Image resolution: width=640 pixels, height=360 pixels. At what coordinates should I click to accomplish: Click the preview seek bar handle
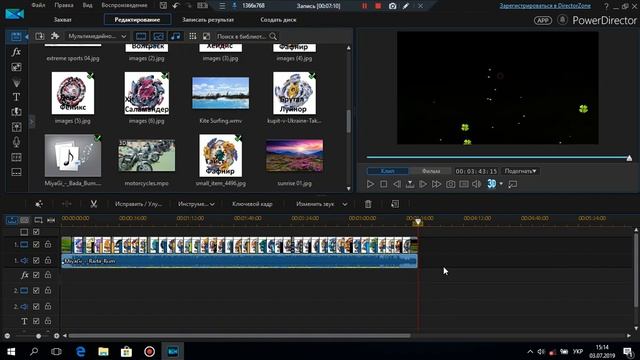coord(629,158)
